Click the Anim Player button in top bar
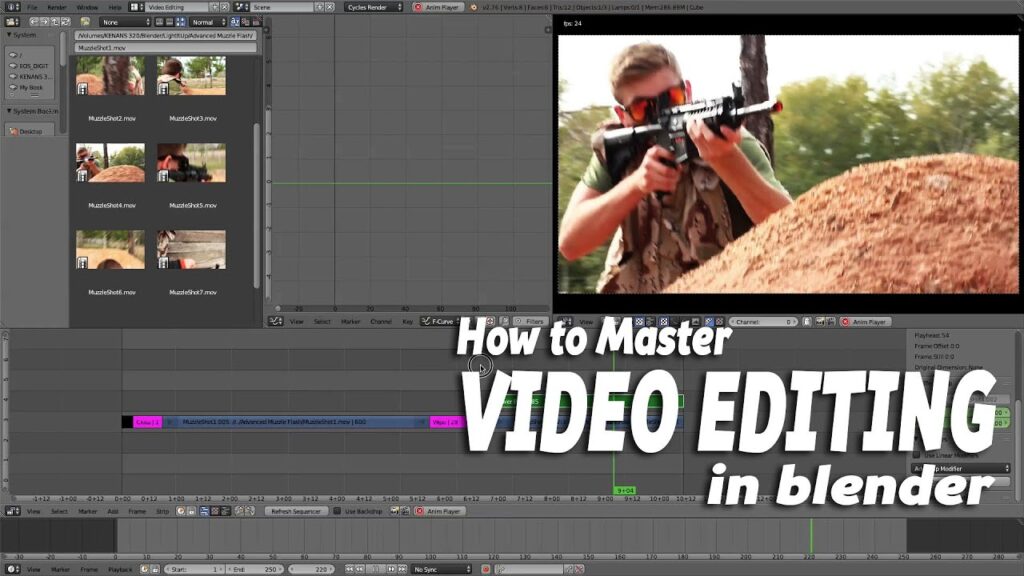This screenshot has height=576, width=1024. pos(437,7)
